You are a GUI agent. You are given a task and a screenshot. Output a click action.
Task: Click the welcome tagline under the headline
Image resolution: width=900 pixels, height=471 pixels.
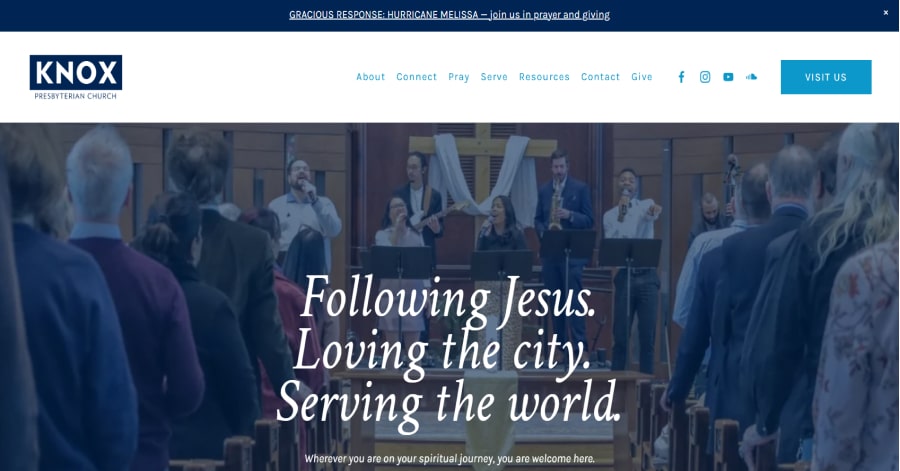click(449, 459)
